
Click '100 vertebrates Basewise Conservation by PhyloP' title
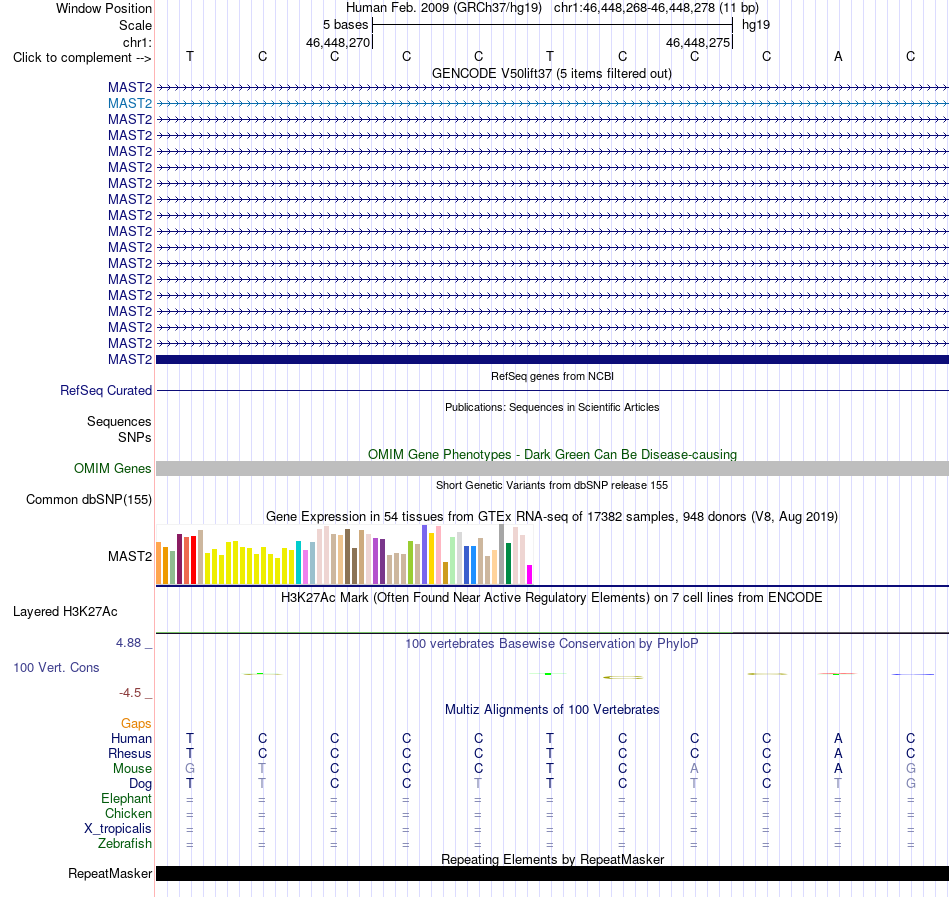coord(552,643)
